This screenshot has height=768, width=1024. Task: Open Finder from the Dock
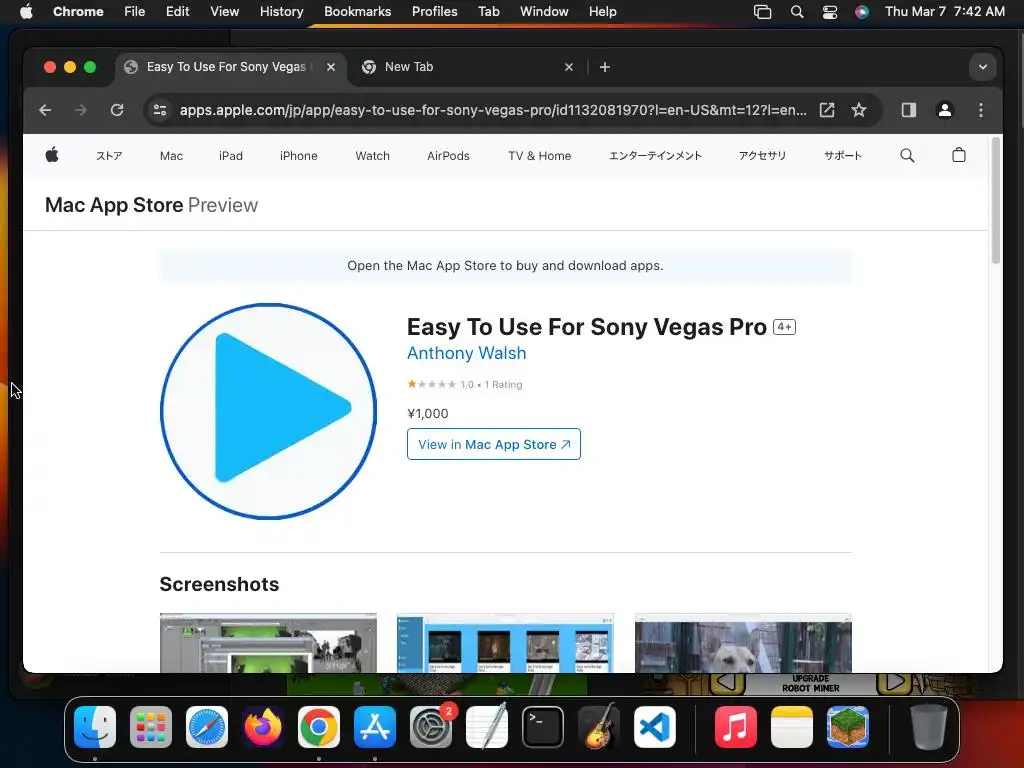point(95,727)
